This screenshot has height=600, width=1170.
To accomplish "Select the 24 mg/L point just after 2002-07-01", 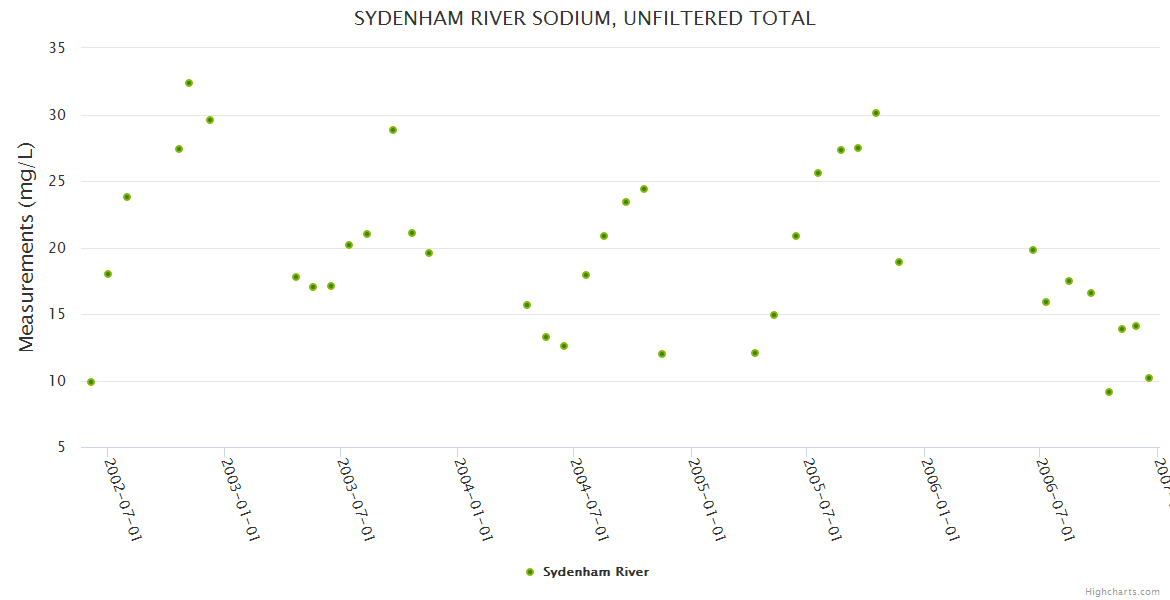I will pyautogui.click(x=127, y=197).
